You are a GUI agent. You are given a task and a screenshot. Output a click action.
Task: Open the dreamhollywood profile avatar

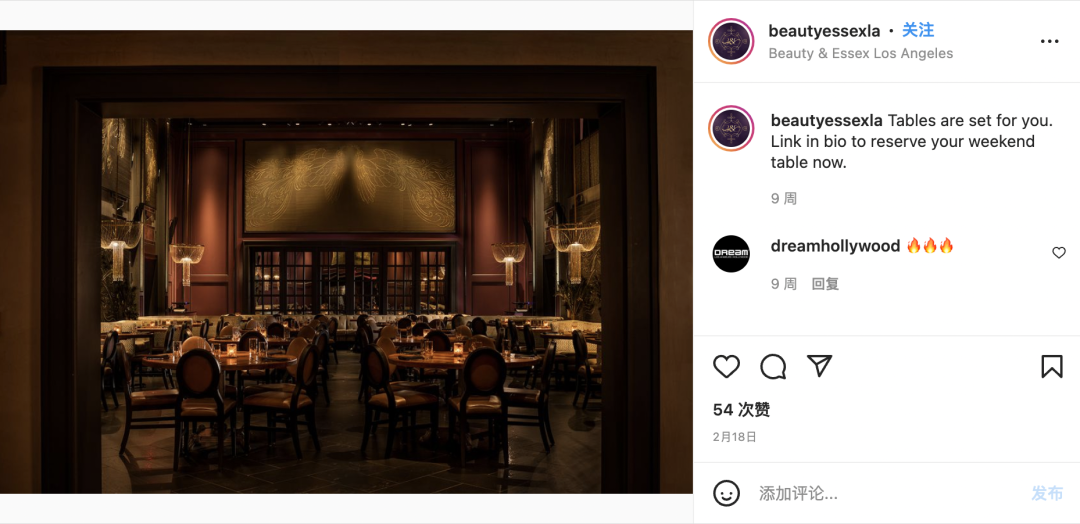(731, 254)
